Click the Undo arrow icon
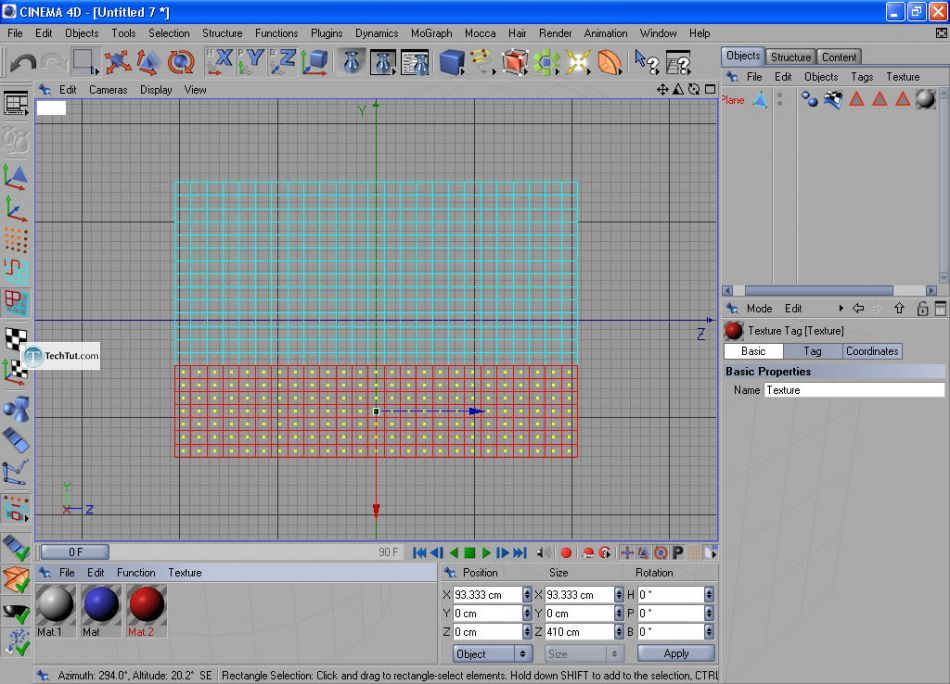This screenshot has height=684, width=950. (x=23, y=62)
